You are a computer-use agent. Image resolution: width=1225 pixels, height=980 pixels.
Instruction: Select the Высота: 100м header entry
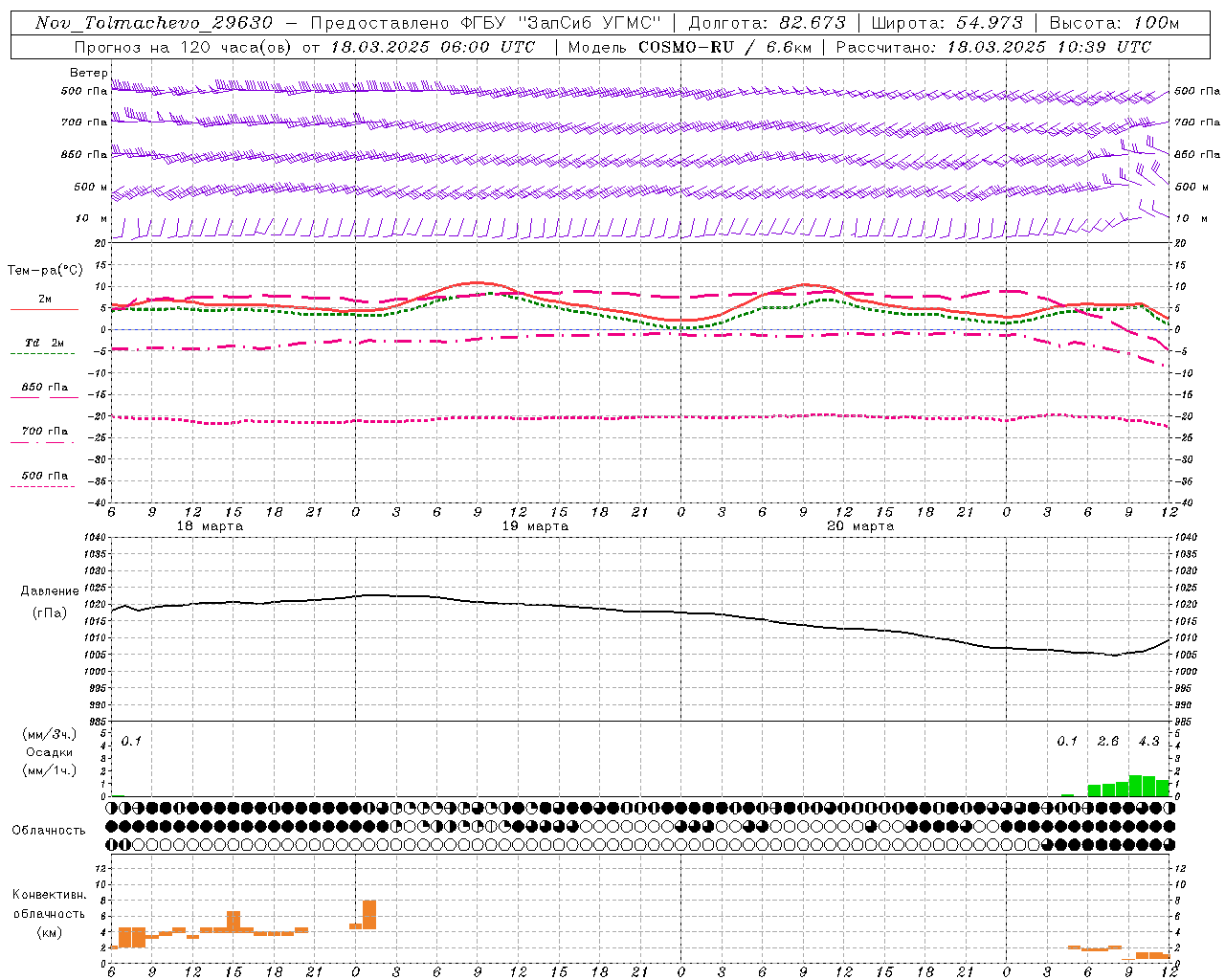click(1114, 23)
